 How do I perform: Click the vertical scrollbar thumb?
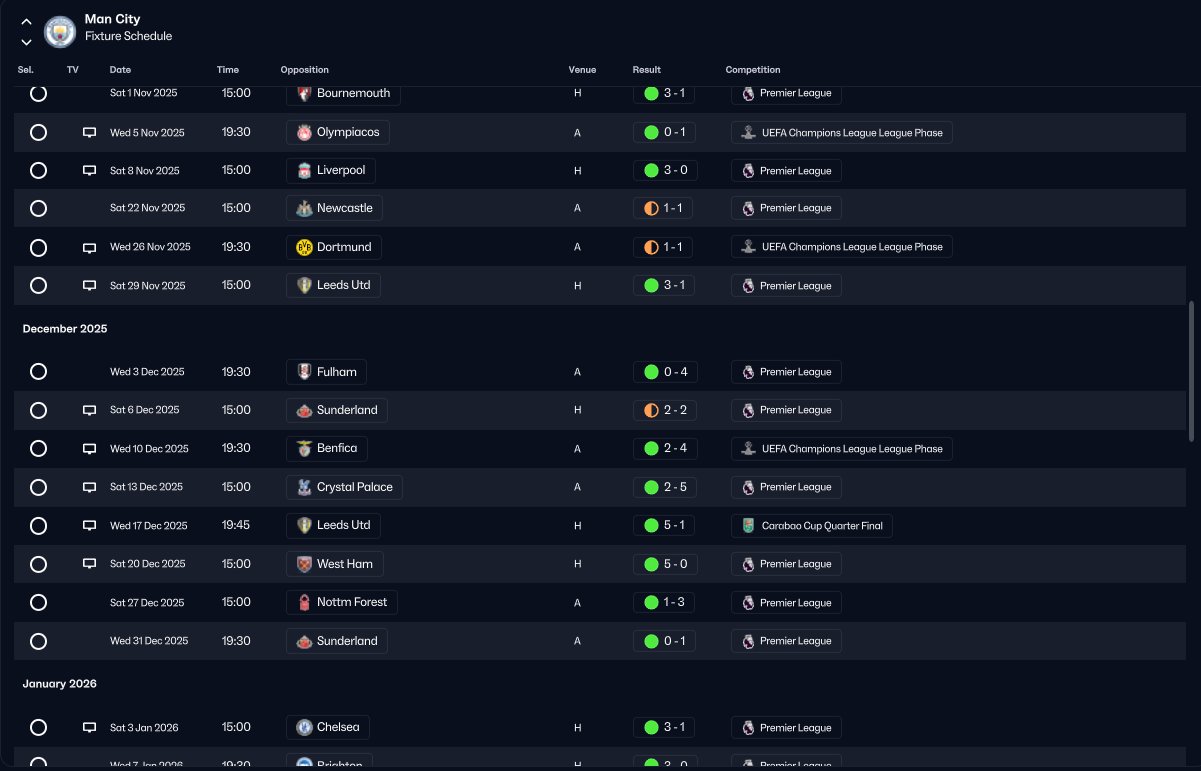1190,371
